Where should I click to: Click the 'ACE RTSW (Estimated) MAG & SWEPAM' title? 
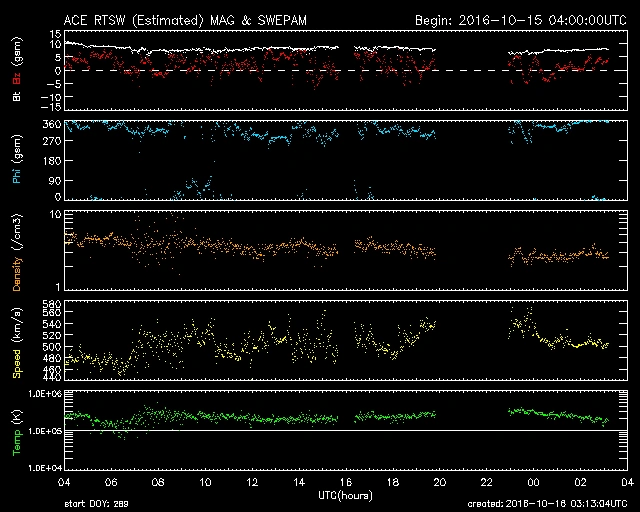click(185, 20)
